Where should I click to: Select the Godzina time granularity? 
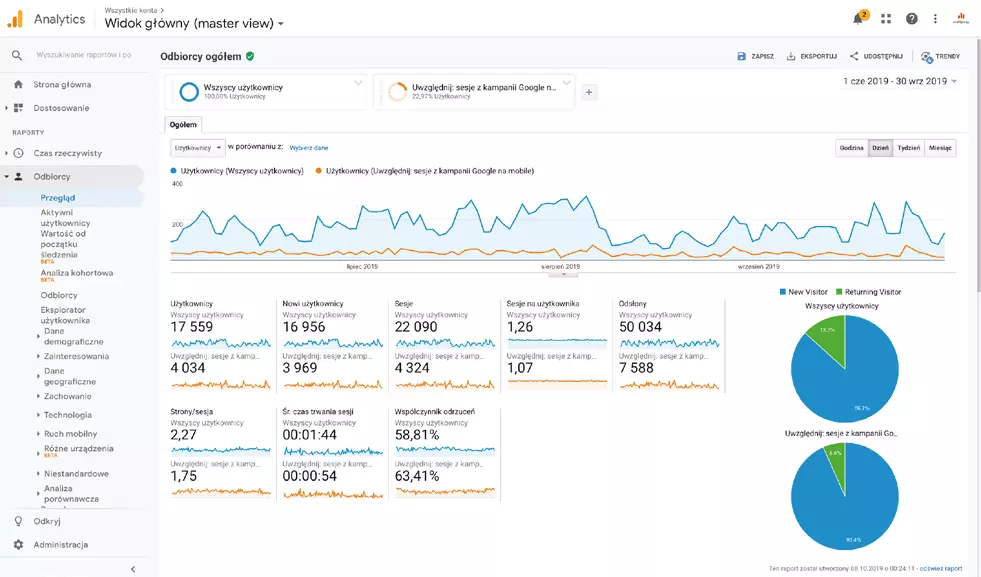point(851,148)
